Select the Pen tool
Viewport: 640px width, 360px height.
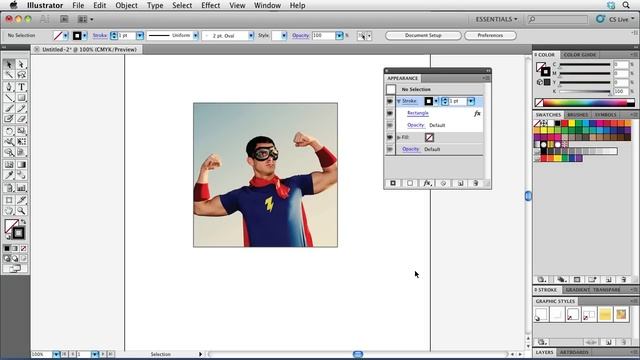(9, 87)
